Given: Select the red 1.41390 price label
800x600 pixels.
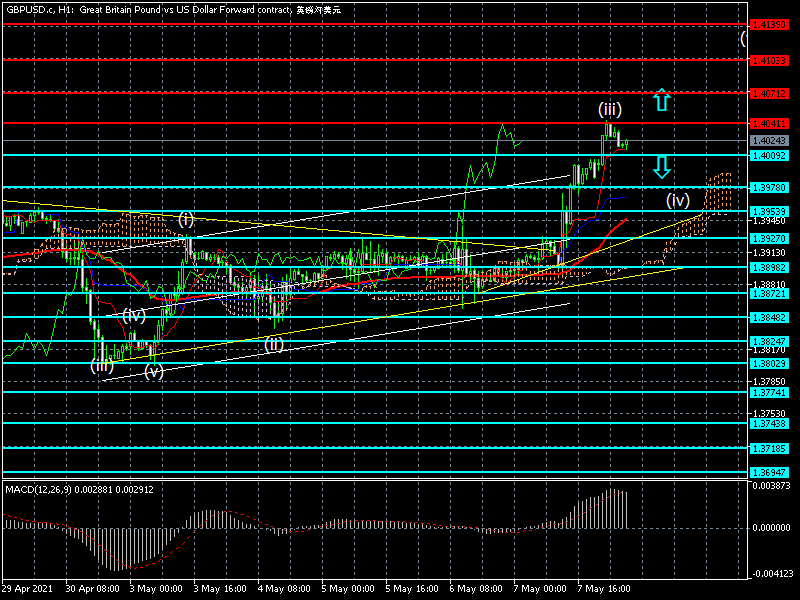Looking at the screenshot, I should pyautogui.click(x=769, y=25).
